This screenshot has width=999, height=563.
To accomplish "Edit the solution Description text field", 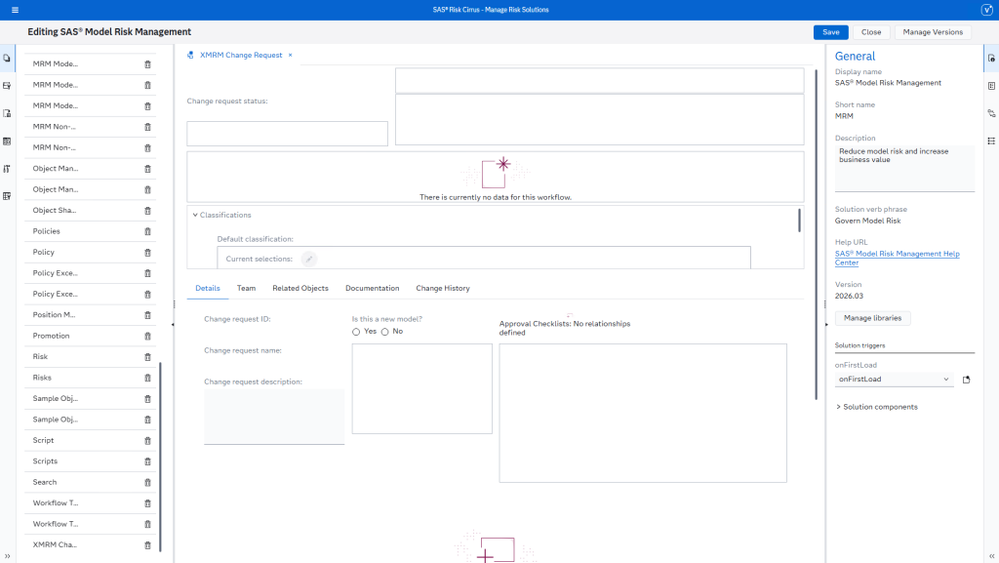I will coord(905,168).
